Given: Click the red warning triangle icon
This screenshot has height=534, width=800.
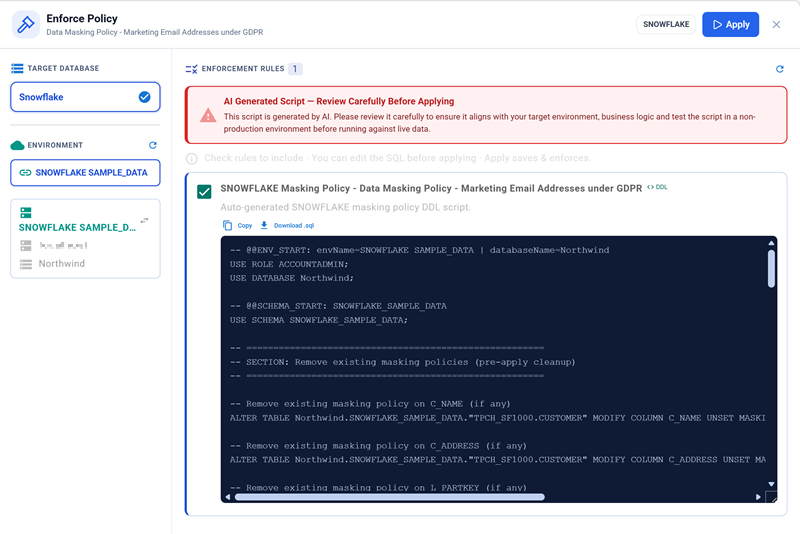Looking at the screenshot, I should (x=208, y=115).
